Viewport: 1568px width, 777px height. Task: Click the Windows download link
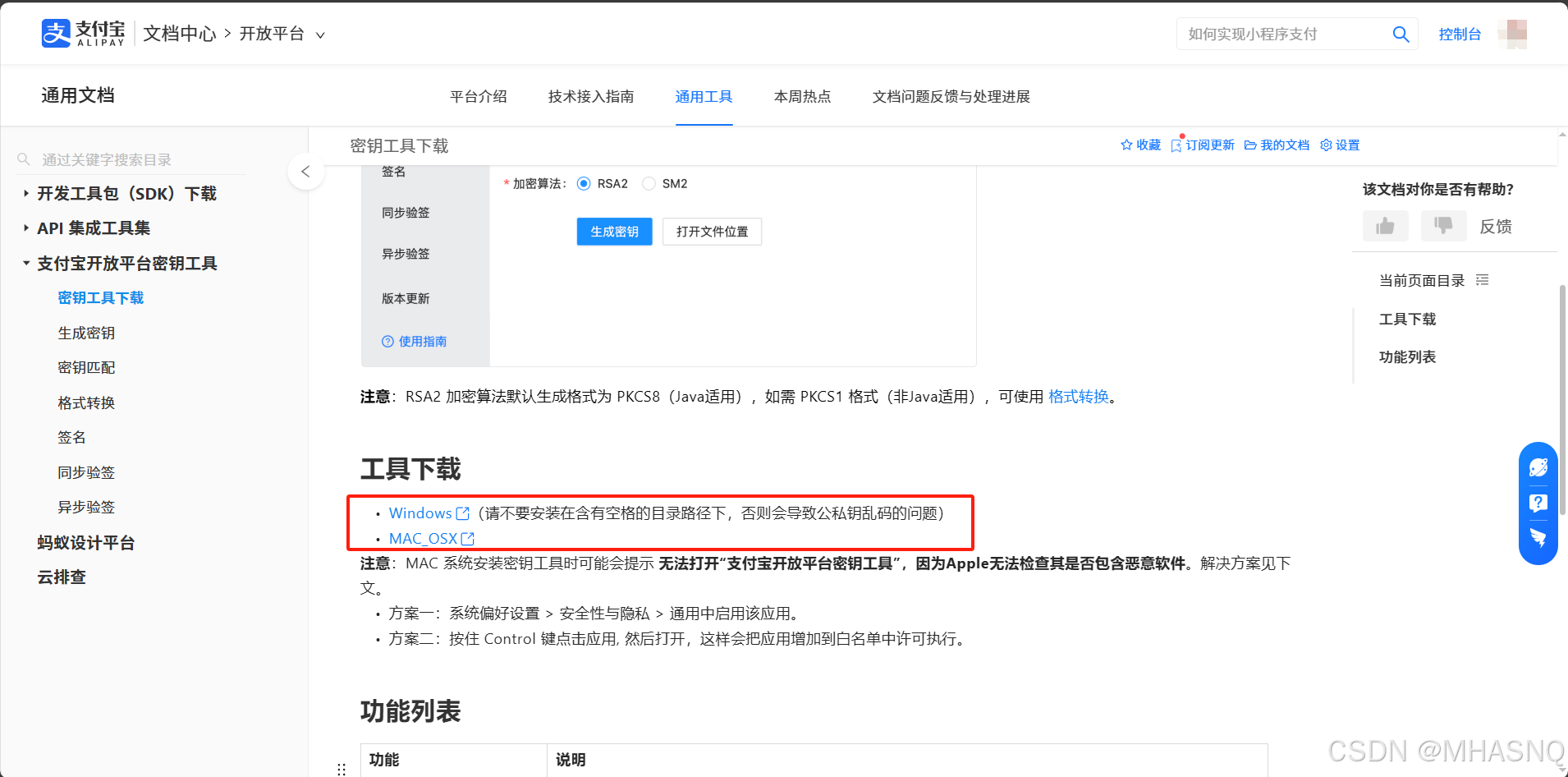(420, 513)
